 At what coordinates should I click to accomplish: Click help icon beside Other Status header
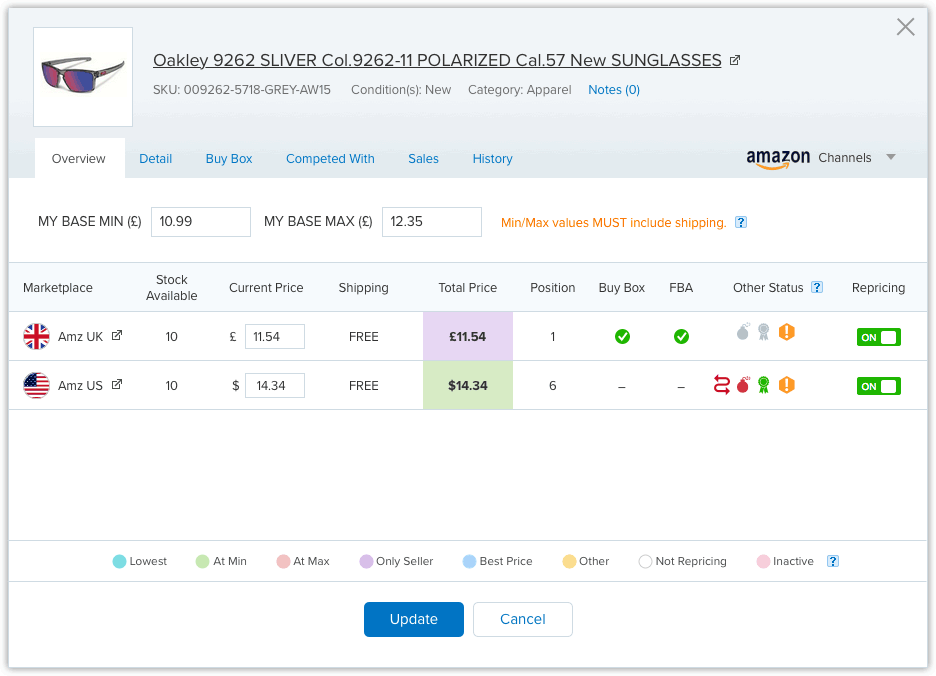click(x=817, y=287)
